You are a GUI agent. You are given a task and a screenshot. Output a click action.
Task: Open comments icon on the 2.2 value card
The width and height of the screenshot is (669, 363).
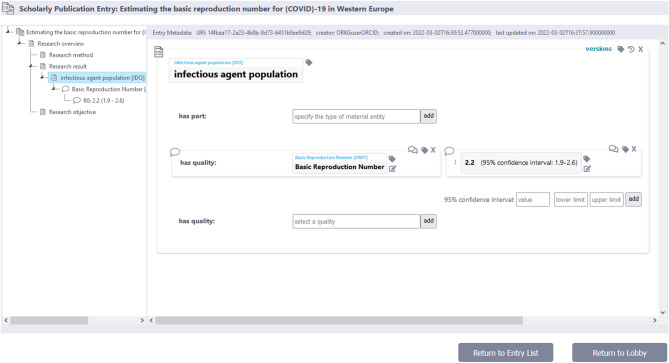tap(613, 149)
